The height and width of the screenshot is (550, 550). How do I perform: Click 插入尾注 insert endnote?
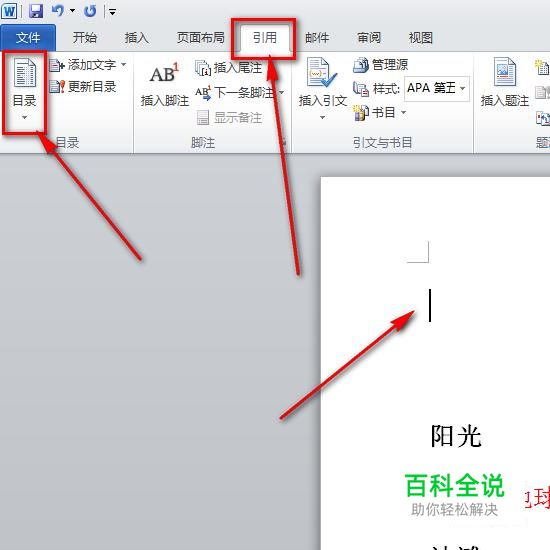click(x=229, y=68)
